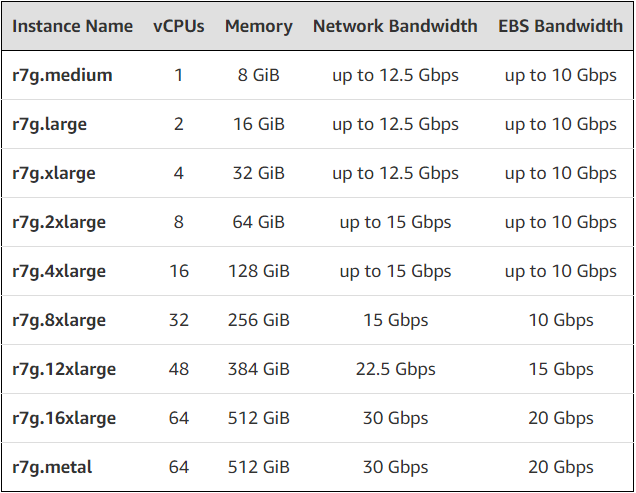
Task: Select the 256 GiB memory cell
Action: point(258,320)
